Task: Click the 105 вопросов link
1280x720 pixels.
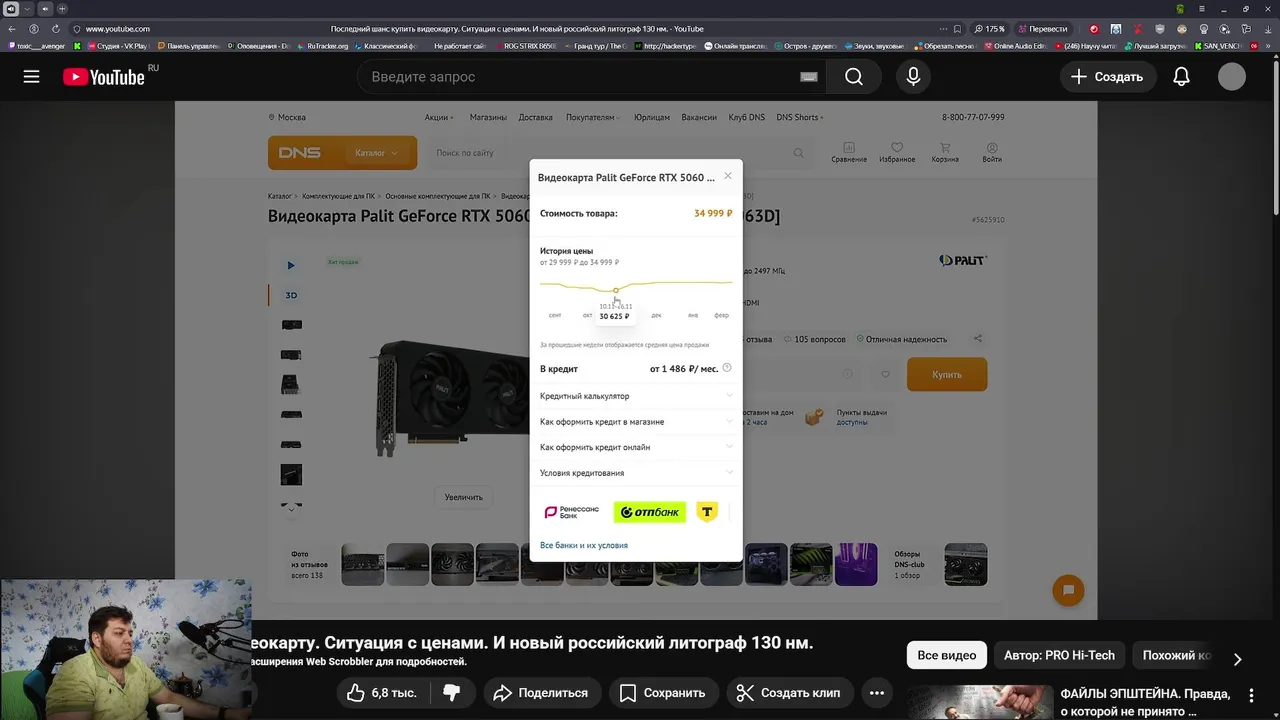Action: [x=815, y=339]
